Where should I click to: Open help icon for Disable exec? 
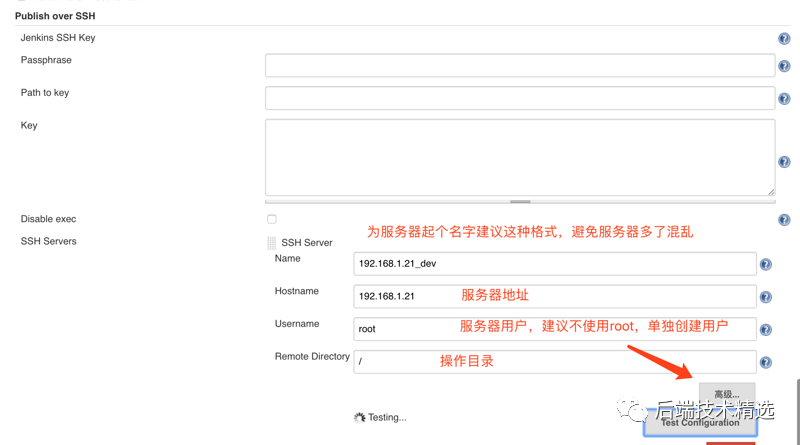tap(784, 220)
